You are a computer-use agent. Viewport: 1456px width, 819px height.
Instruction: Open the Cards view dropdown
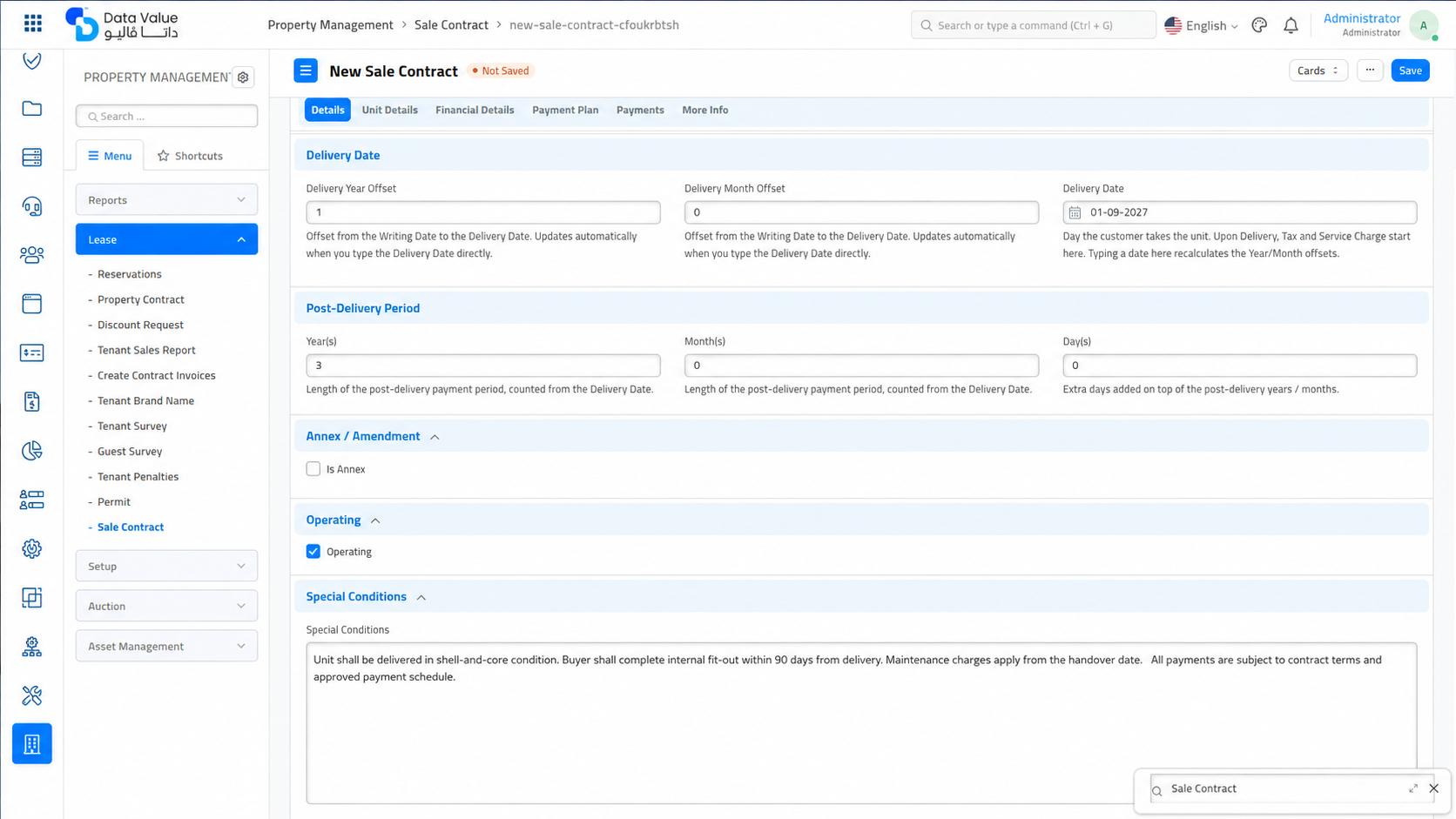pos(1318,70)
